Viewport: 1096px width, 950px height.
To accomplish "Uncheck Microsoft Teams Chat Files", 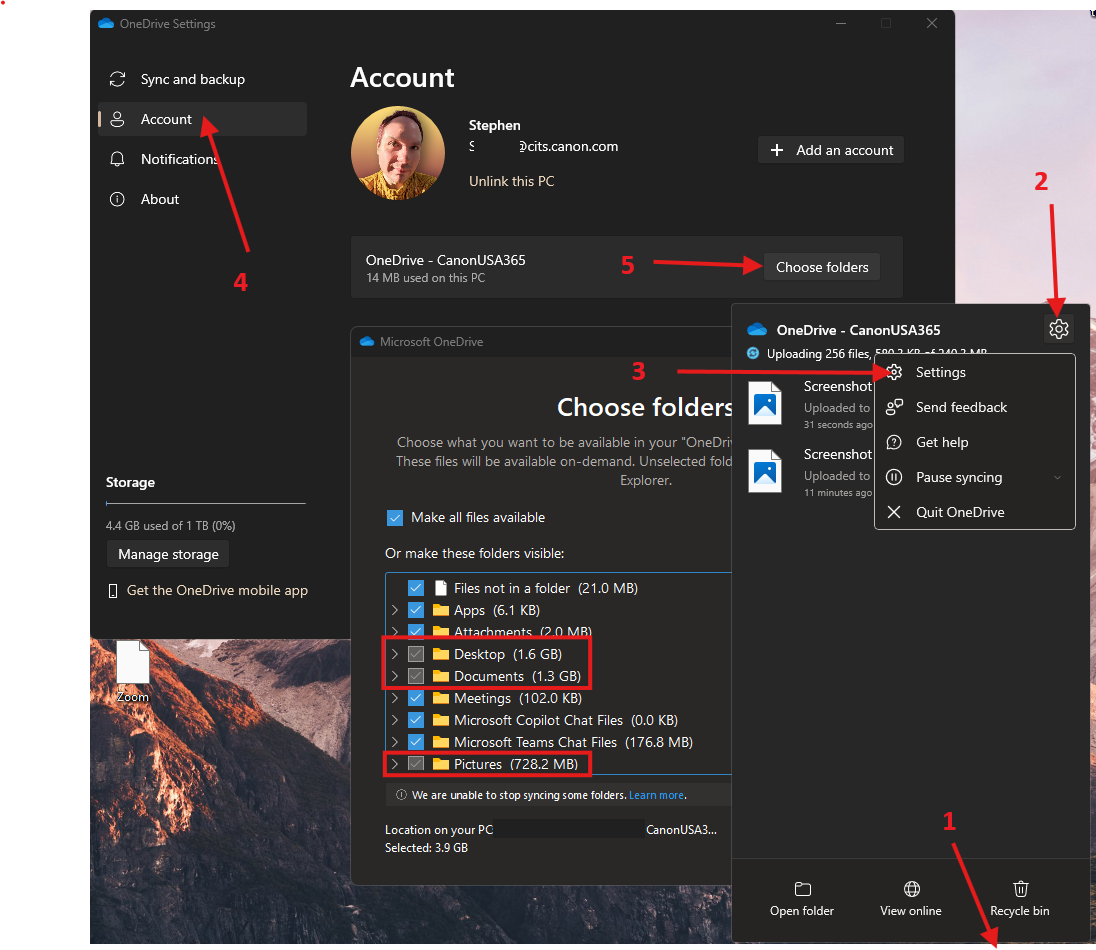I will [x=417, y=742].
